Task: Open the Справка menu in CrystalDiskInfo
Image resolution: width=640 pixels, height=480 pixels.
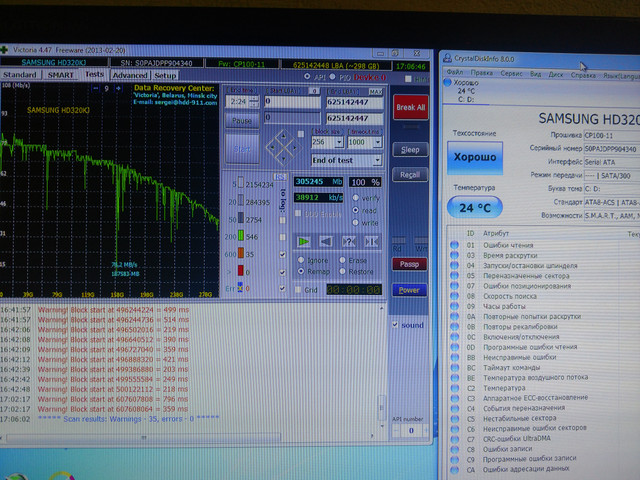Action: pyautogui.click(x=583, y=75)
